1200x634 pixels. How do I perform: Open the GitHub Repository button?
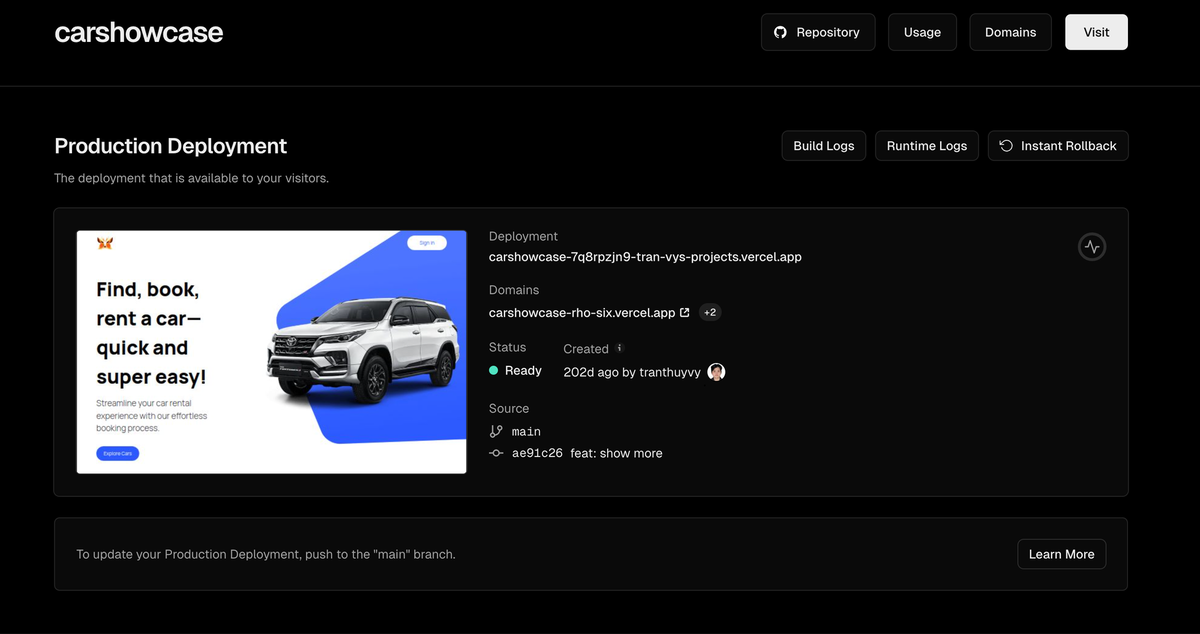click(817, 32)
